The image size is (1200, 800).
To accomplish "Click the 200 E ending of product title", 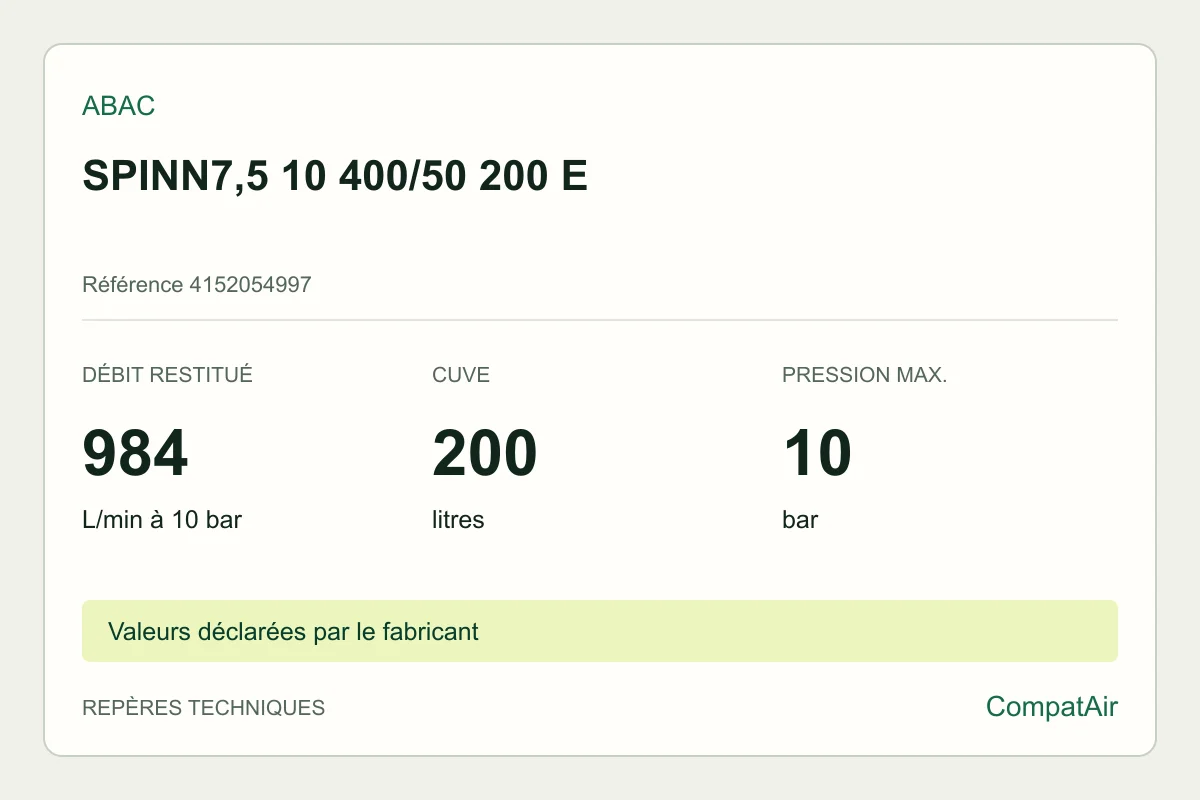I will (x=534, y=177).
